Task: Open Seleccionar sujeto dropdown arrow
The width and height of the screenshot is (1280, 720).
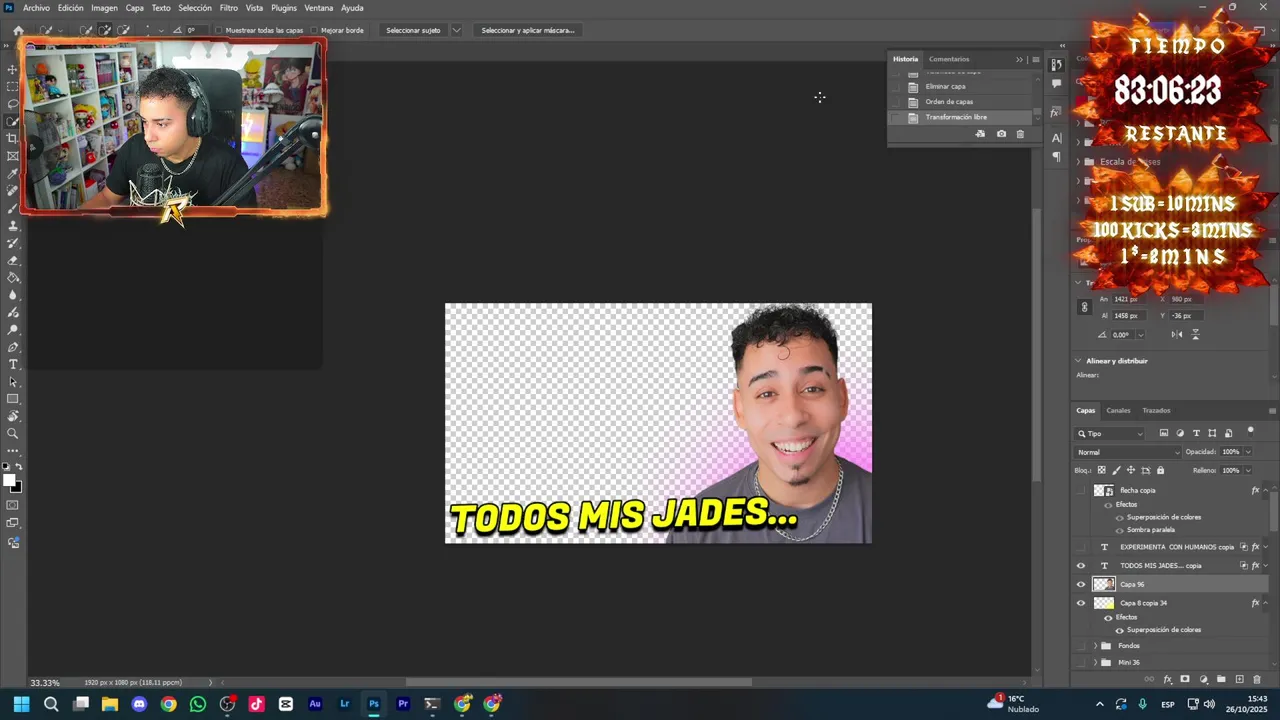Action: [457, 30]
